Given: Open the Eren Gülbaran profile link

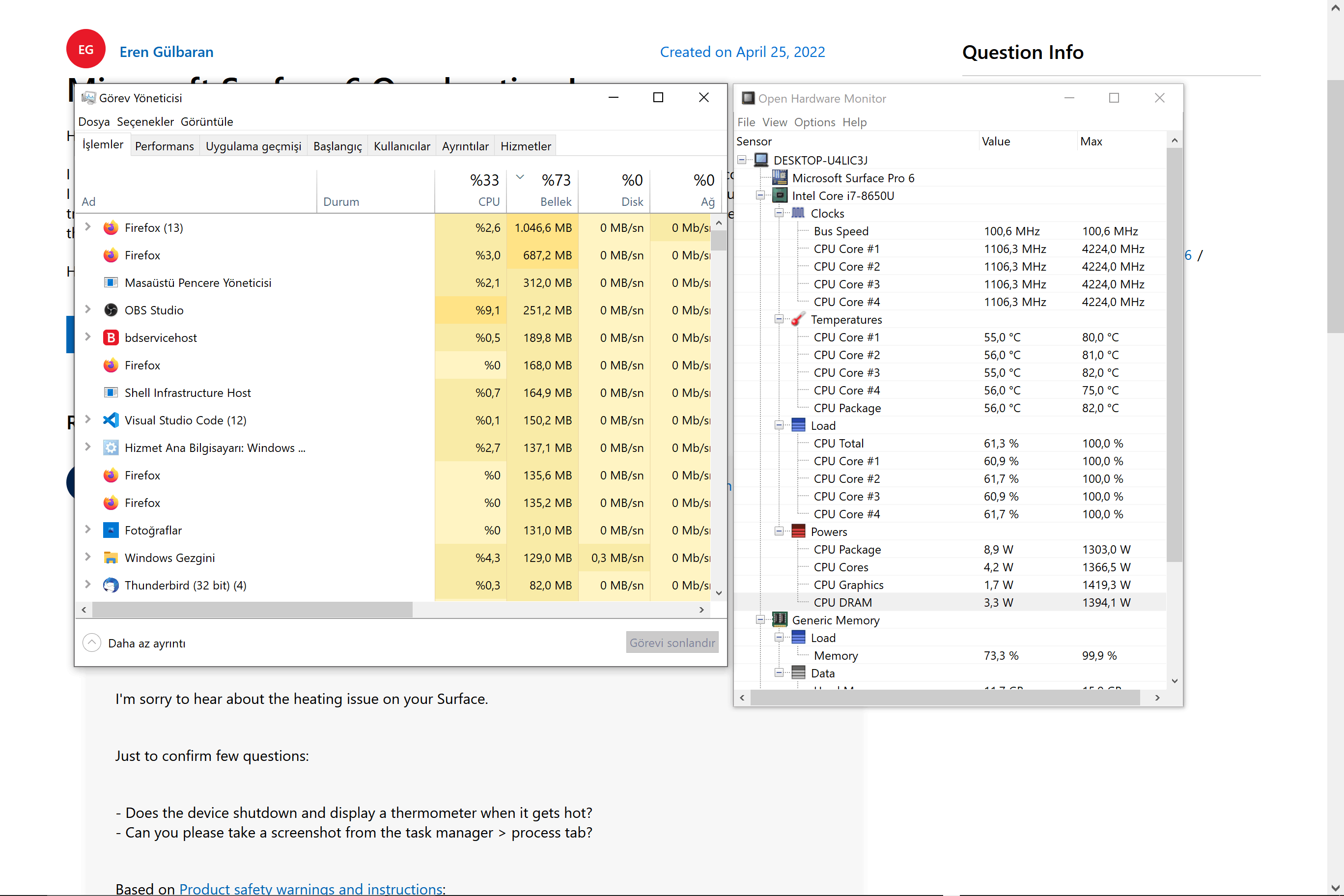Looking at the screenshot, I should tap(167, 52).
